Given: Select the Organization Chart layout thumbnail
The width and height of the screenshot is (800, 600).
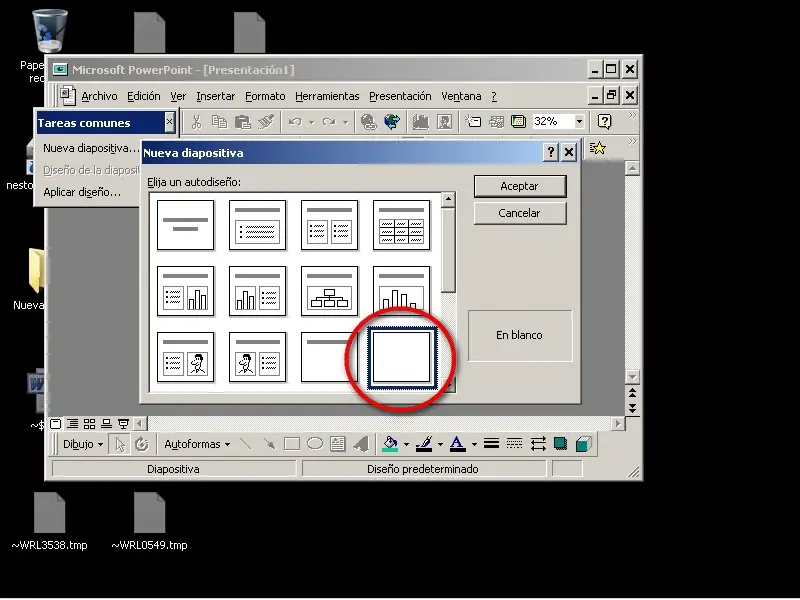Looking at the screenshot, I should (x=330, y=291).
